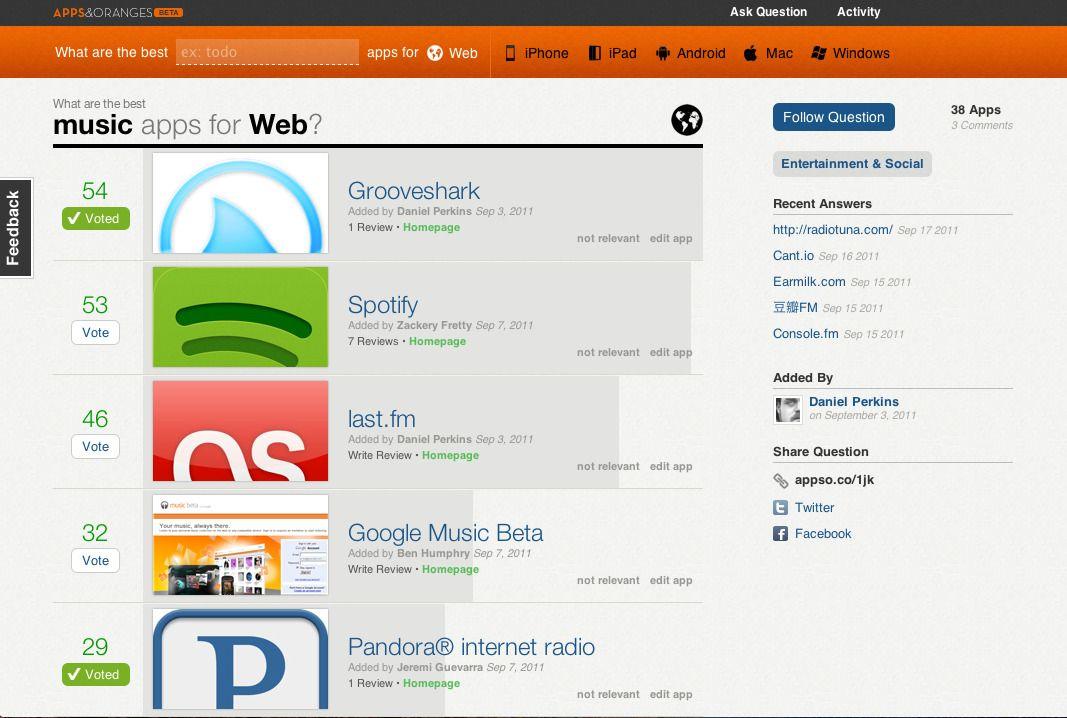1067x718 pixels.
Task: Switch to the Mac platform label
Action: (x=779, y=53)
